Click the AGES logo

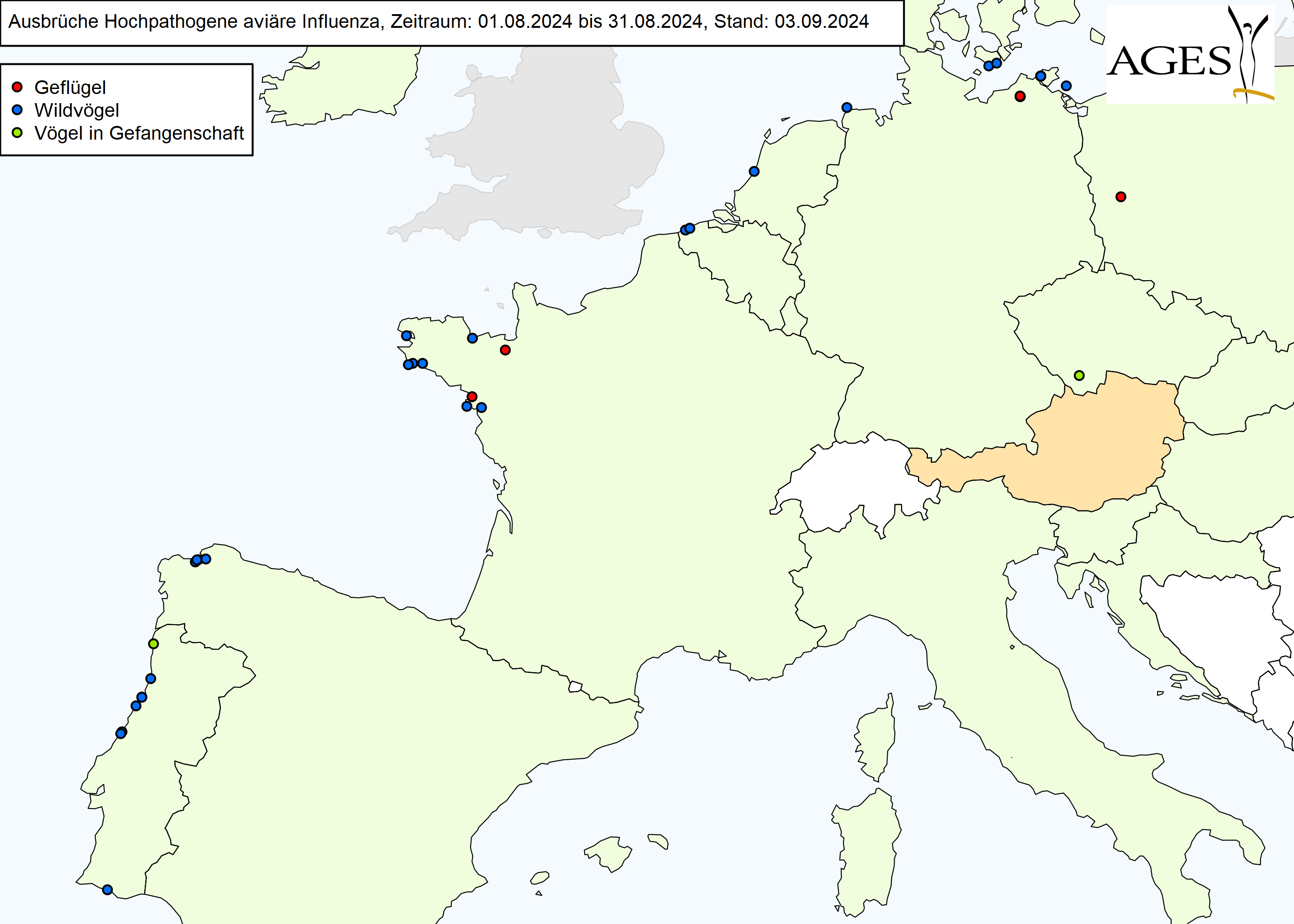(x=1190, y=55)
